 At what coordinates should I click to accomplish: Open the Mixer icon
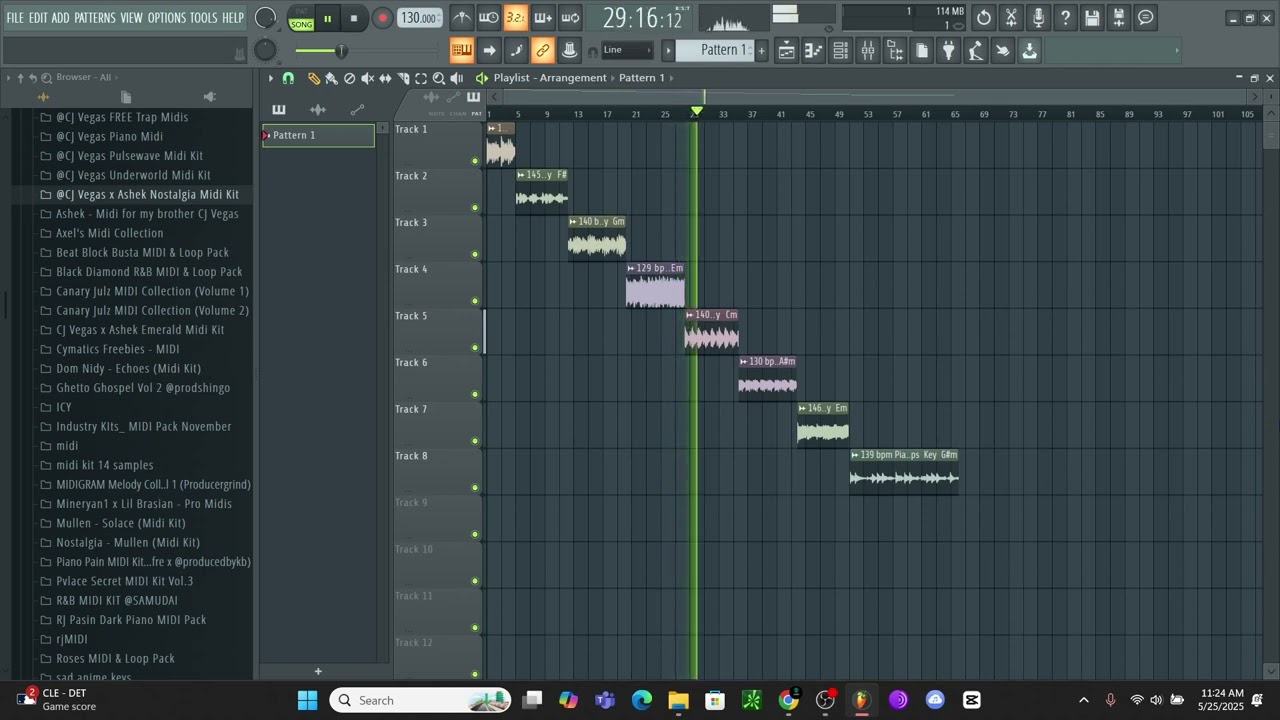click(x=868, y=50)
